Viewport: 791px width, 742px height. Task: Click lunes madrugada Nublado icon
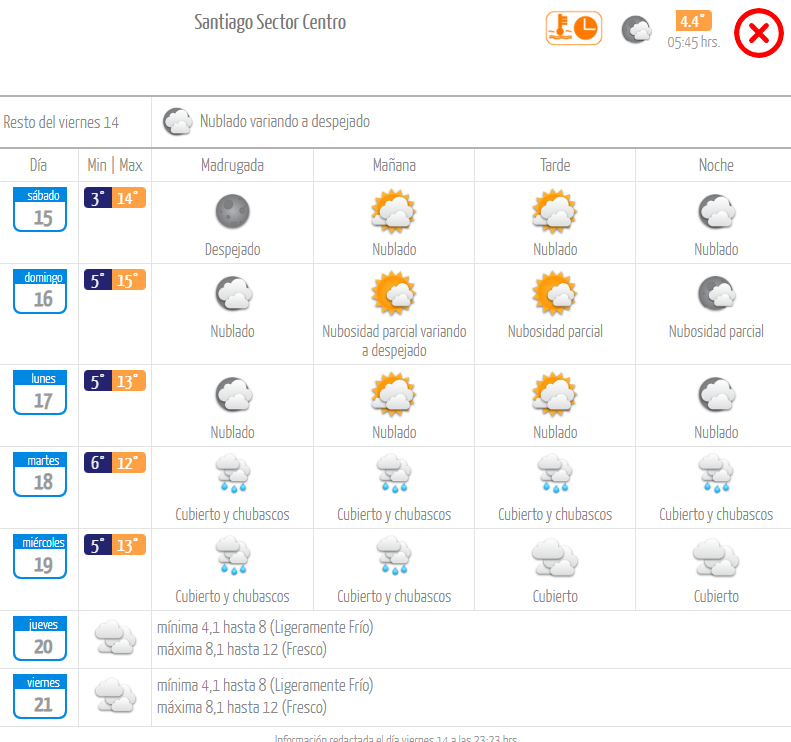(234, 394)
